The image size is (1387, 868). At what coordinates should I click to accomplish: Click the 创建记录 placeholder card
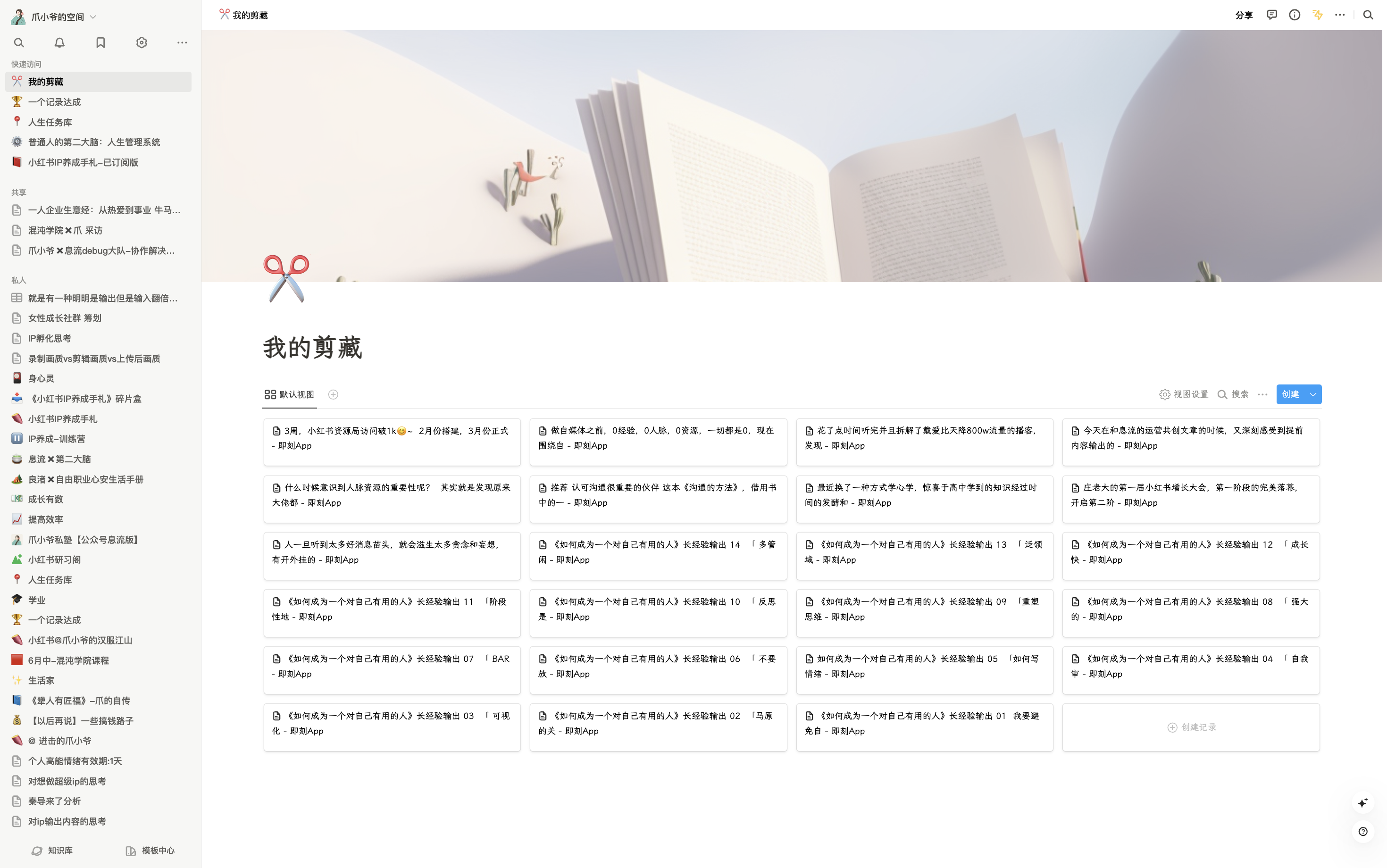tap(1191, 727)
